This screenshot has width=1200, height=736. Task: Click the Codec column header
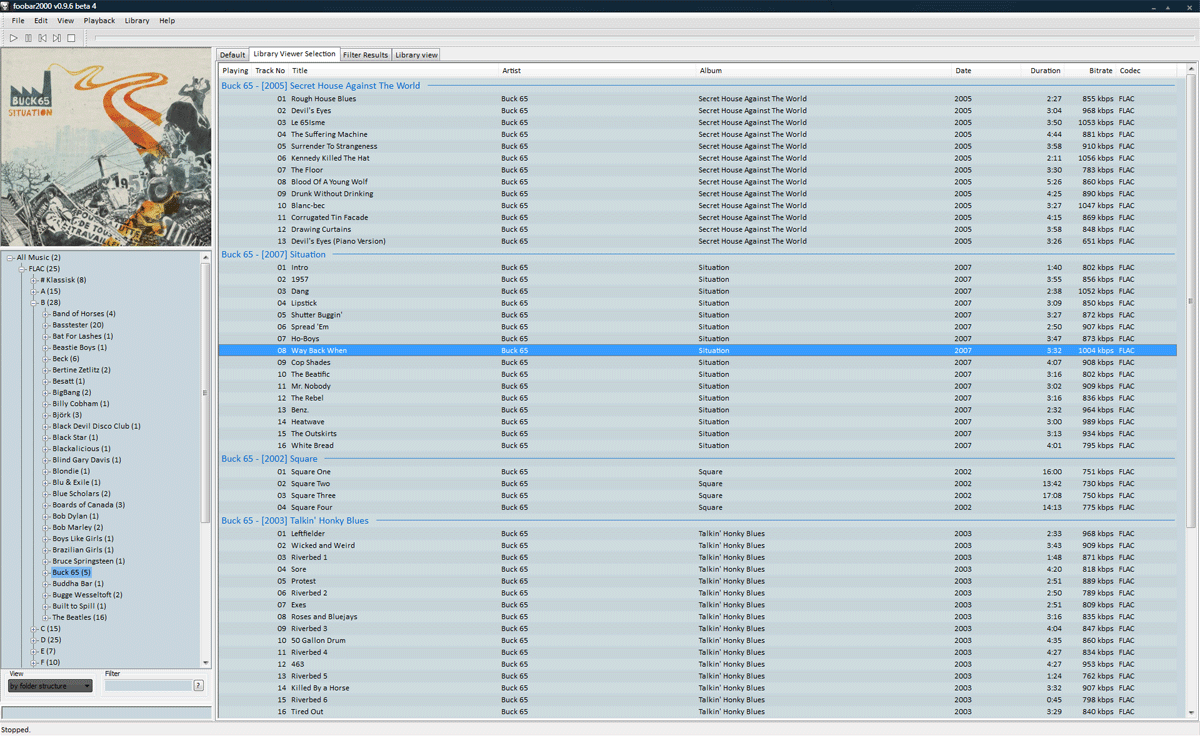(1146, 71)
